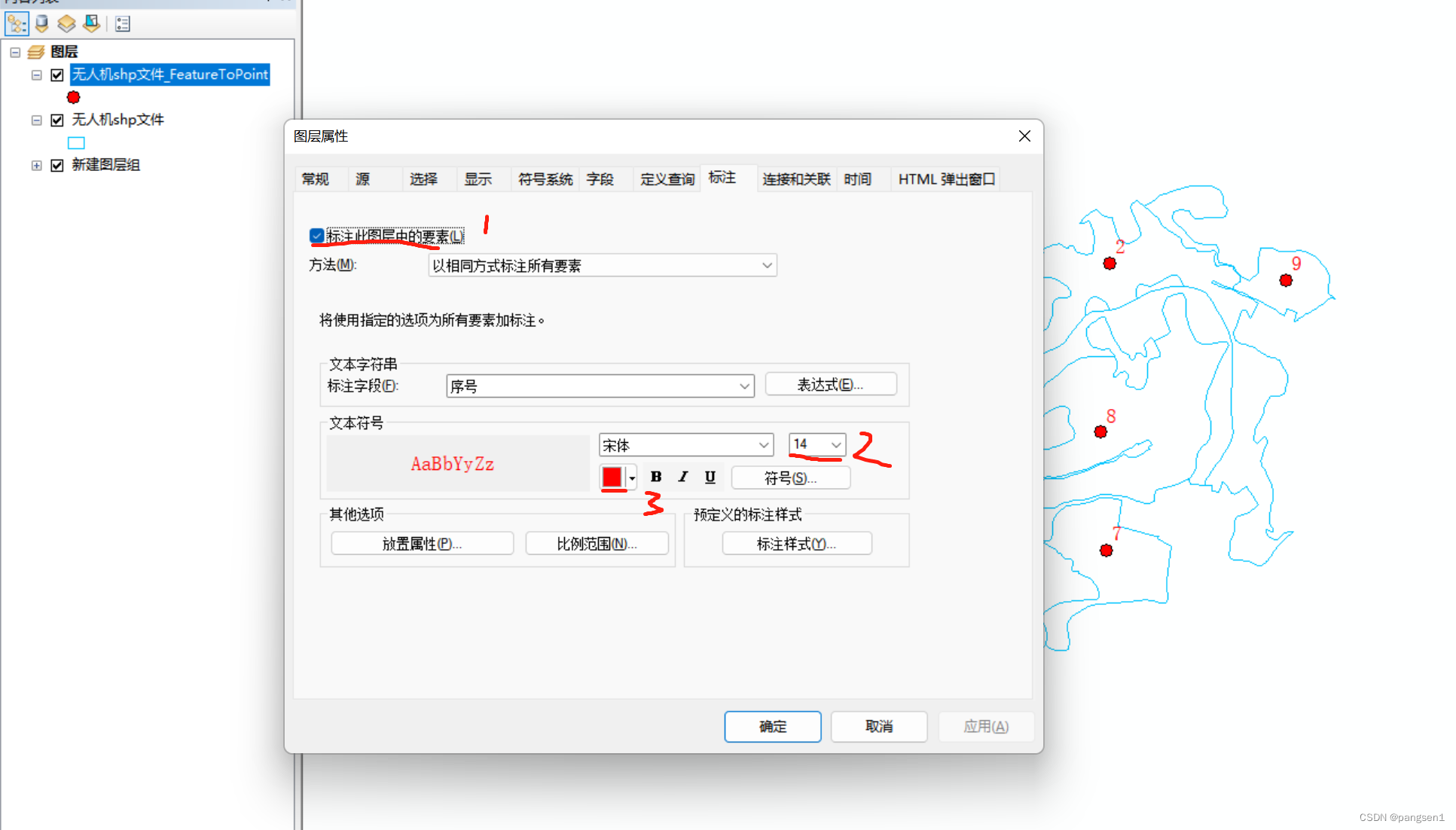Image resolution: width=1456 pixels, height=830 pixels.
Task: Select the List By Visibility icon
Action: point(66,23)
